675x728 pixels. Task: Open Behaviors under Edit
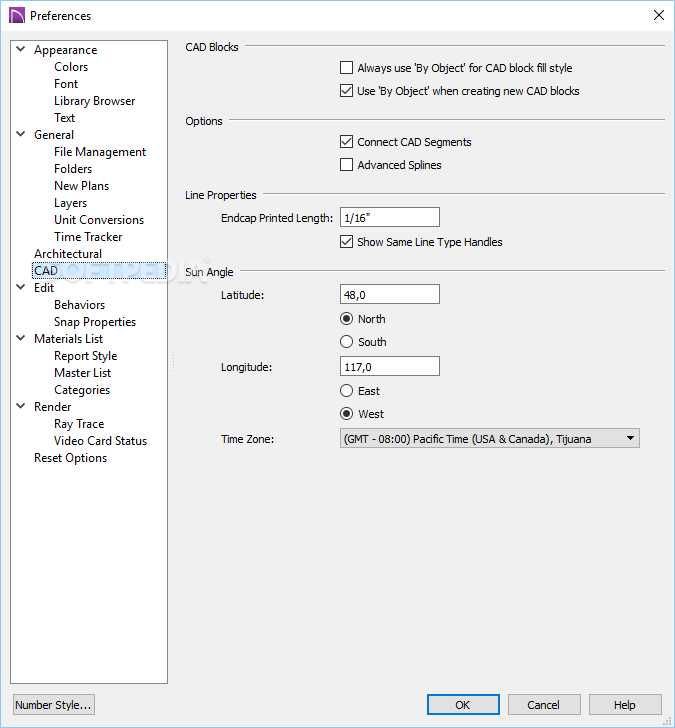[x=79, y=305]
